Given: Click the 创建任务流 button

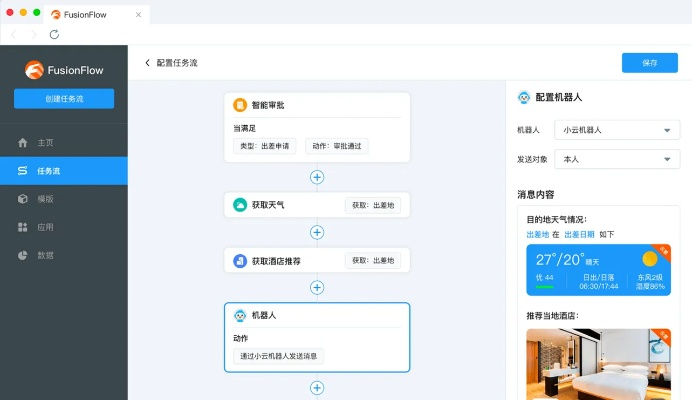Looking at the screenshot, I should tap(64, 99).
